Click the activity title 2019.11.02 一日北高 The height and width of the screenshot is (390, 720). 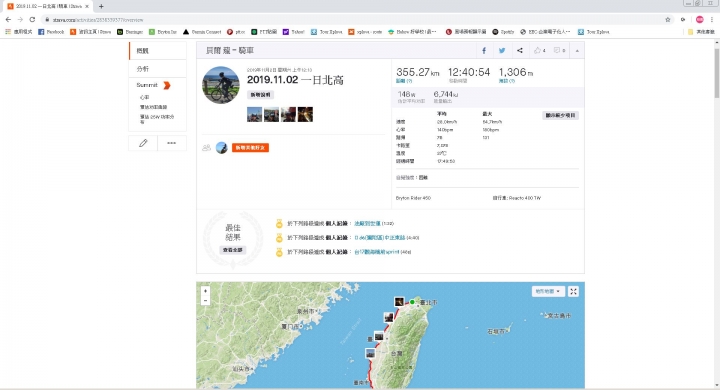tap(295, 80)
